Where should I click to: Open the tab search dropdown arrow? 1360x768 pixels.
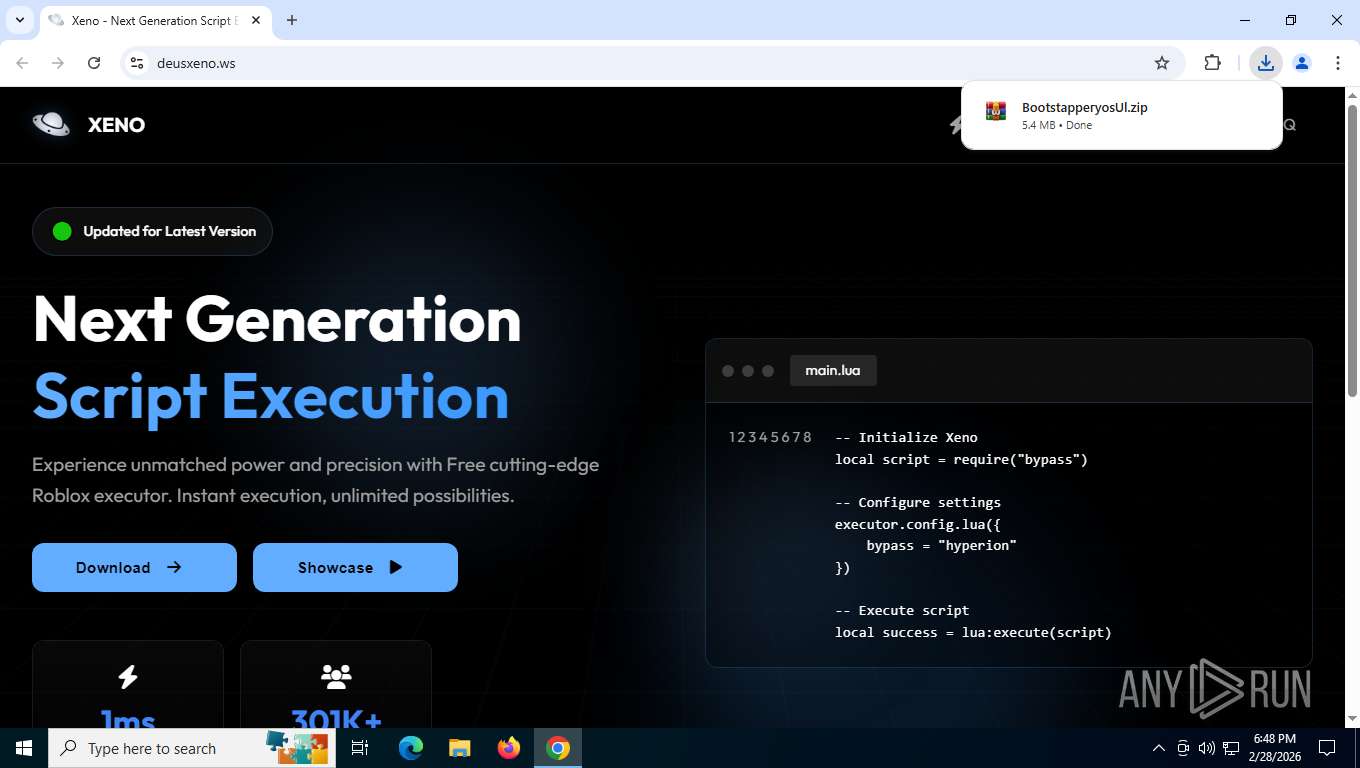19,20
